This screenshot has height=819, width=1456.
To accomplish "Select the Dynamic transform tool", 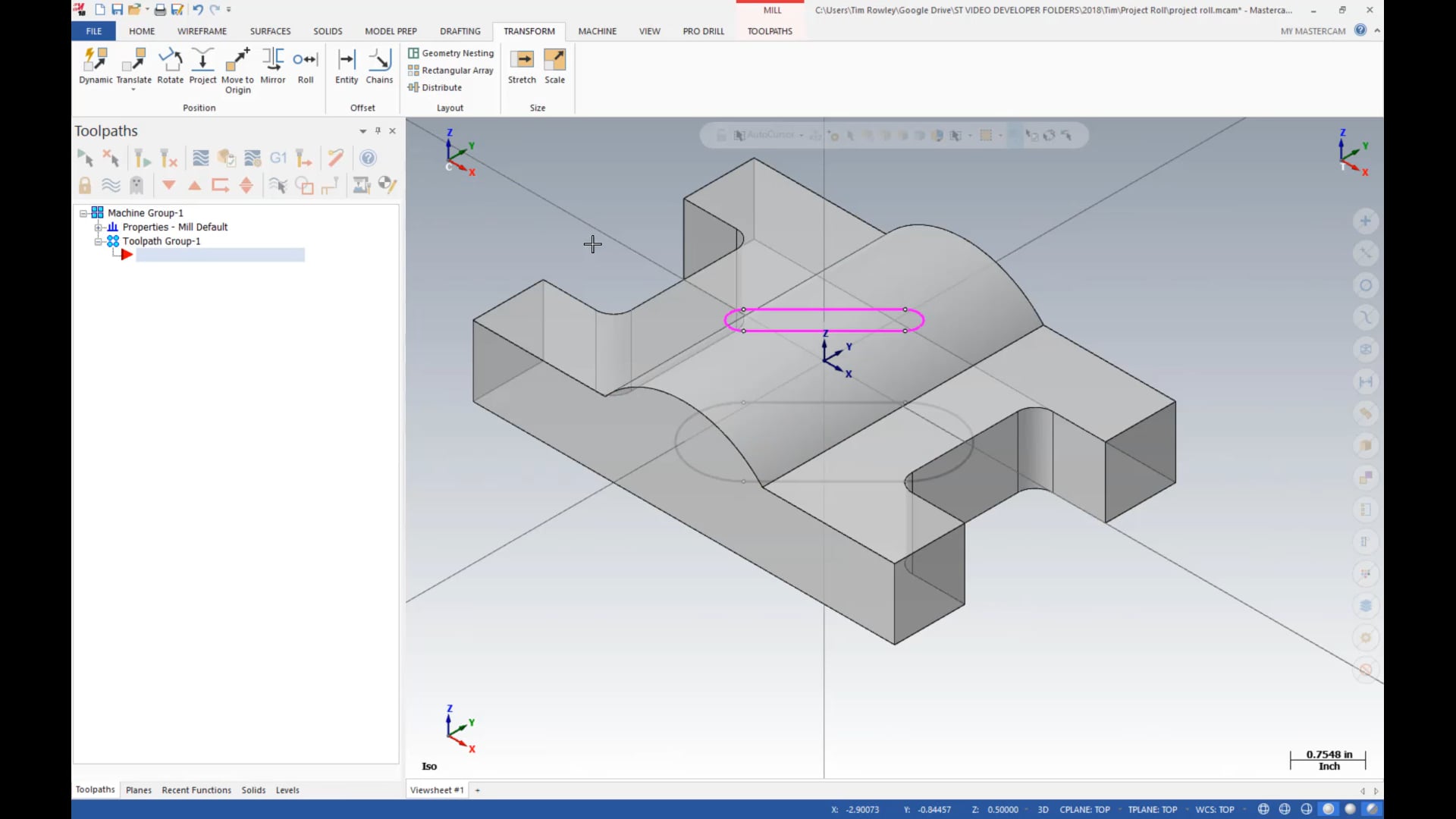I will click(x=96, y=65).
